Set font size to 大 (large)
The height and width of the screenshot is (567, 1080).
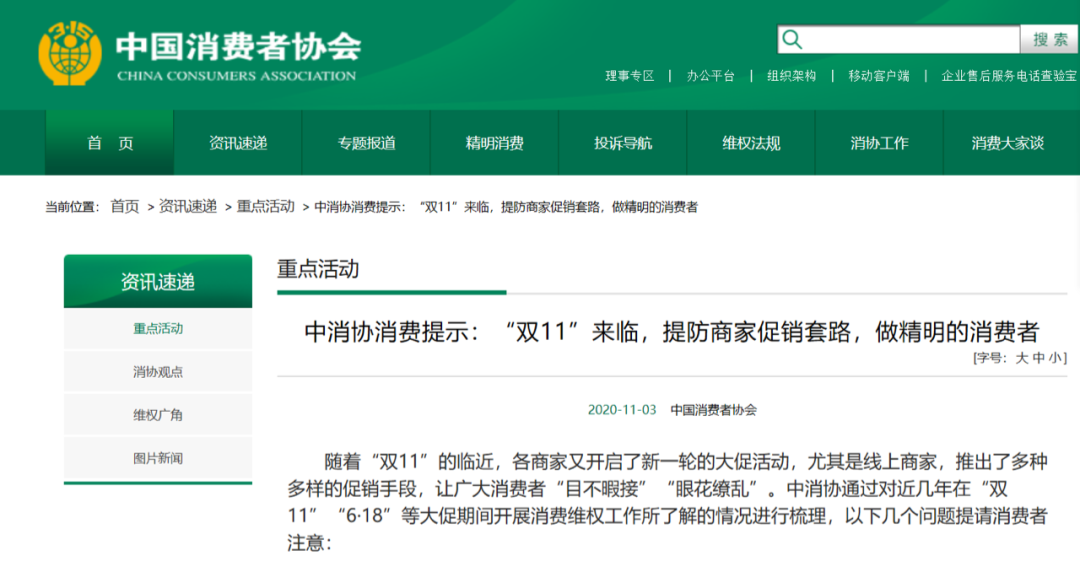(1022, 358)
